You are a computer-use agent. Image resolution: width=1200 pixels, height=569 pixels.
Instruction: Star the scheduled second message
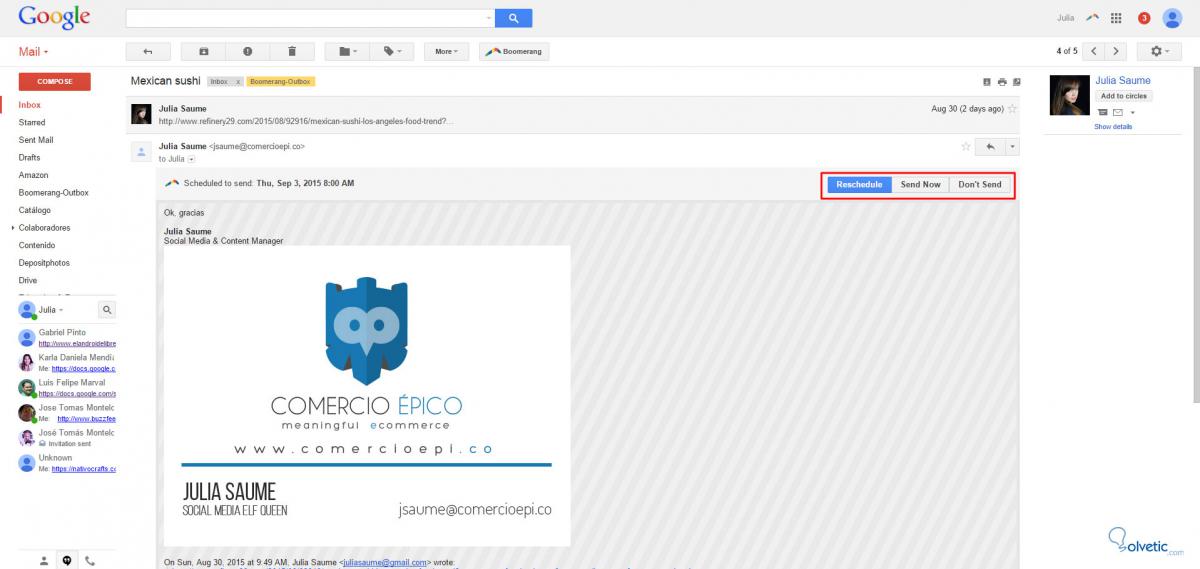pos(965,146)
